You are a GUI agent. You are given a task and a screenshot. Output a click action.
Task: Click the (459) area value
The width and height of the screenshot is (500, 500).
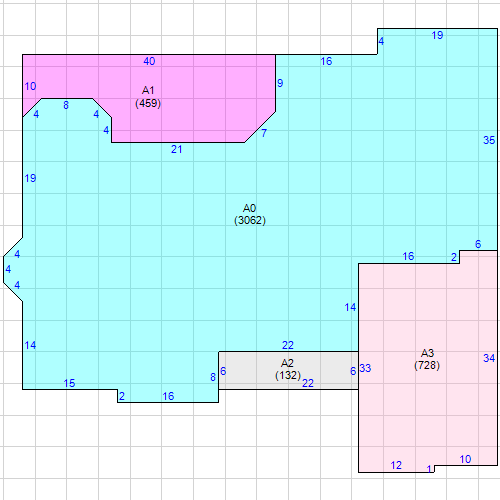[x=148, y=103]
